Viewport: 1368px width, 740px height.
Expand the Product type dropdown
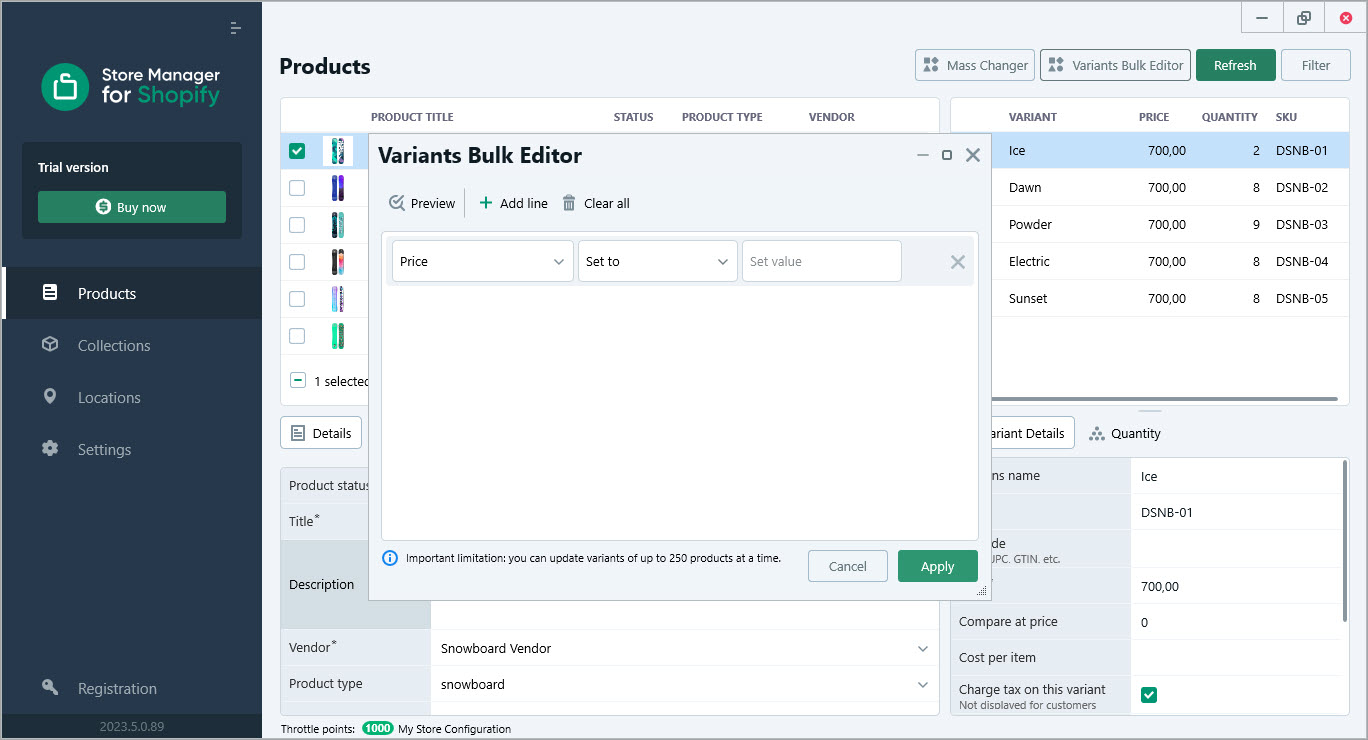pos(923,685)
